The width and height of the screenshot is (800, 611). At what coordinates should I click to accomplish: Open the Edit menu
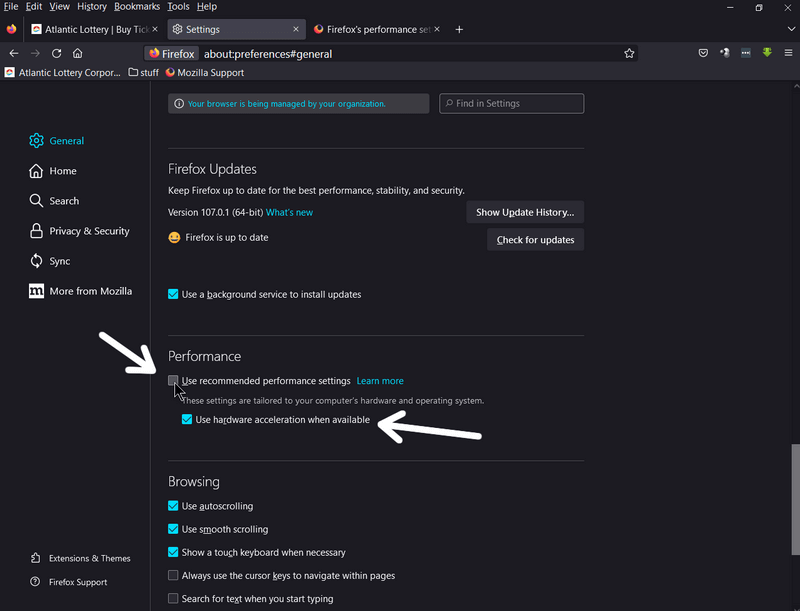coord(34,7)
